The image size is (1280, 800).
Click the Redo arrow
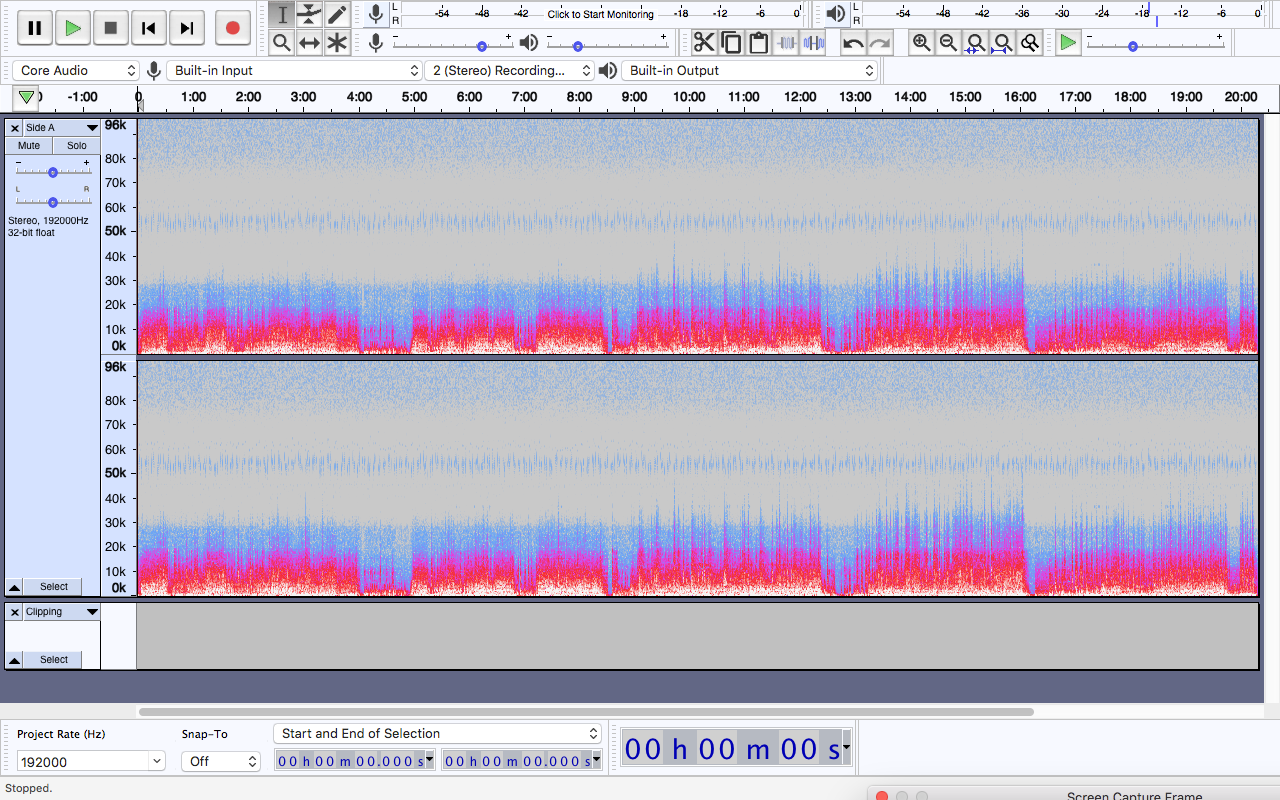pos(880,42)
